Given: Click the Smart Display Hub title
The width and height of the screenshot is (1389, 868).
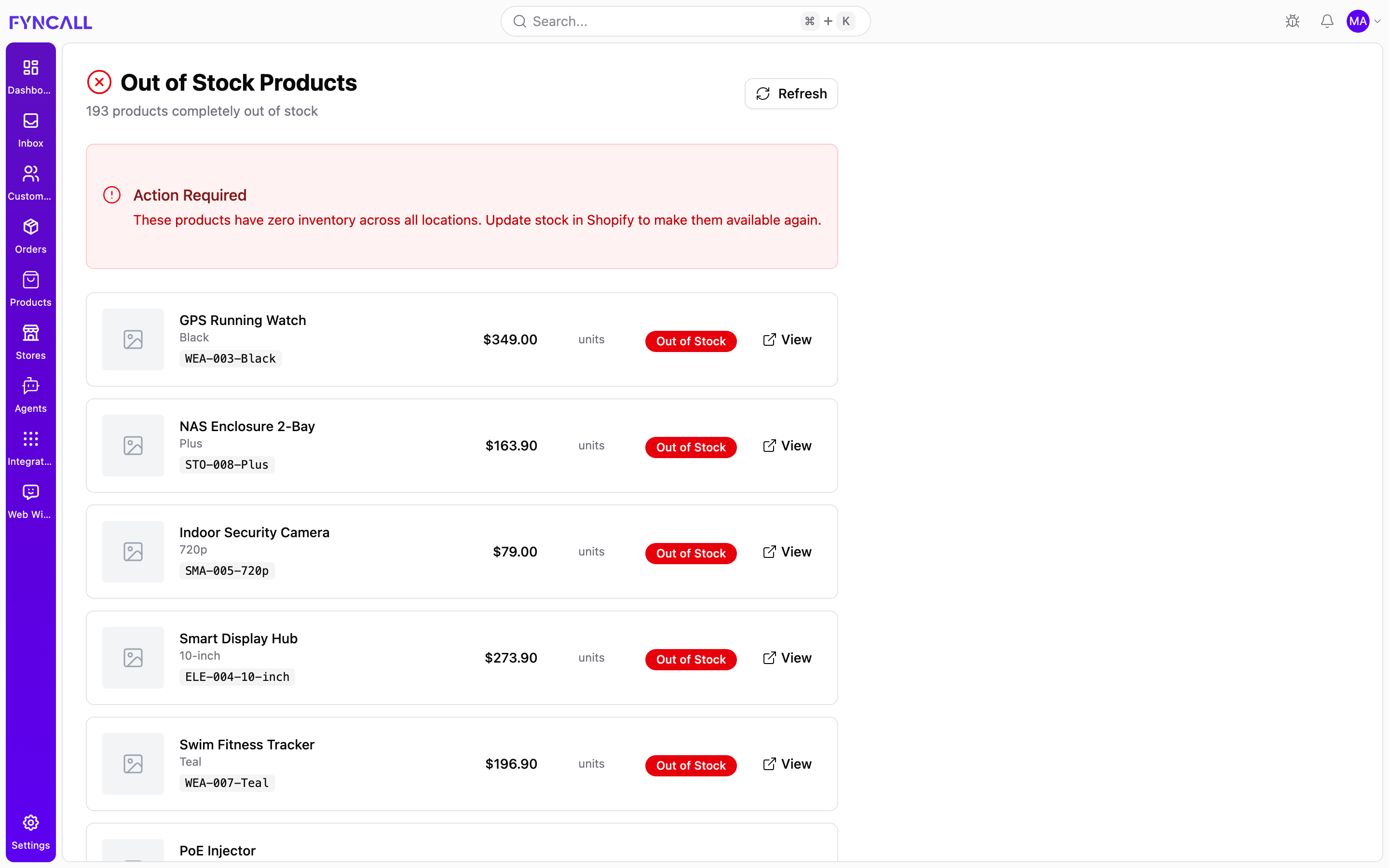Looking at the screenshot, I should [238, 638].
